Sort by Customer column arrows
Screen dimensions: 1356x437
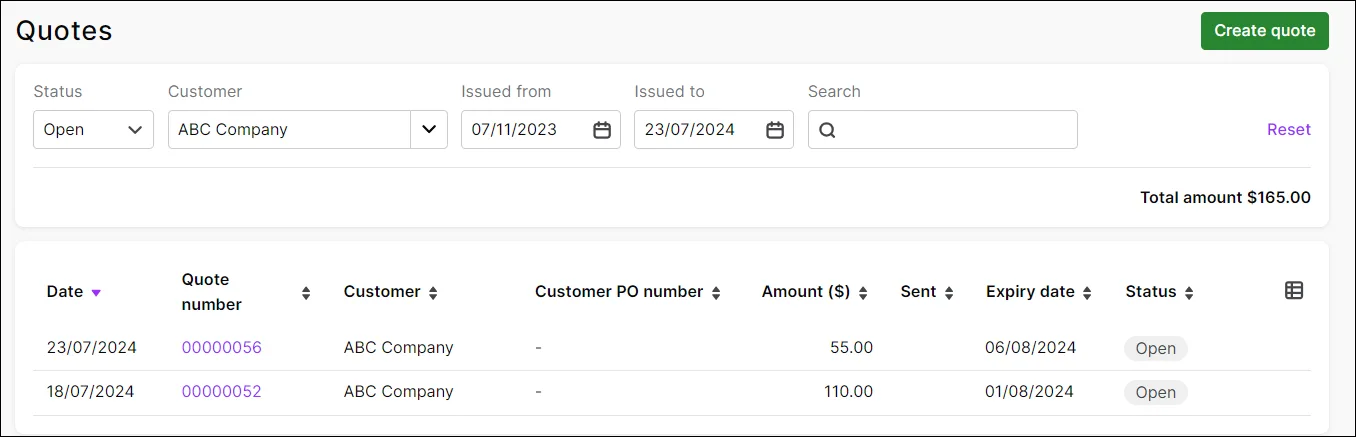(x=433, y=293)
